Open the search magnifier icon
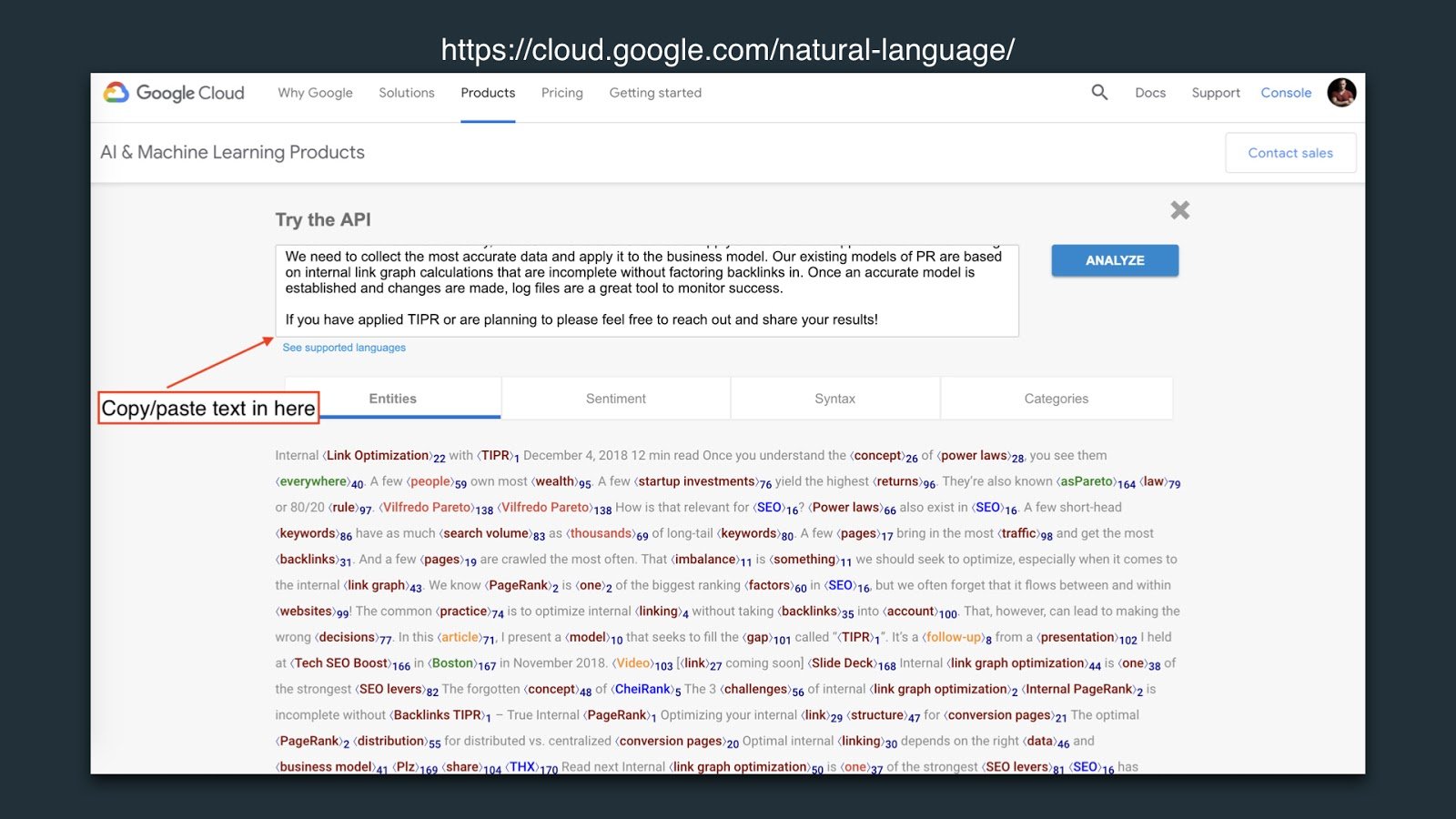Screen dimensions: 1456x819 [x=1099, y=92]
